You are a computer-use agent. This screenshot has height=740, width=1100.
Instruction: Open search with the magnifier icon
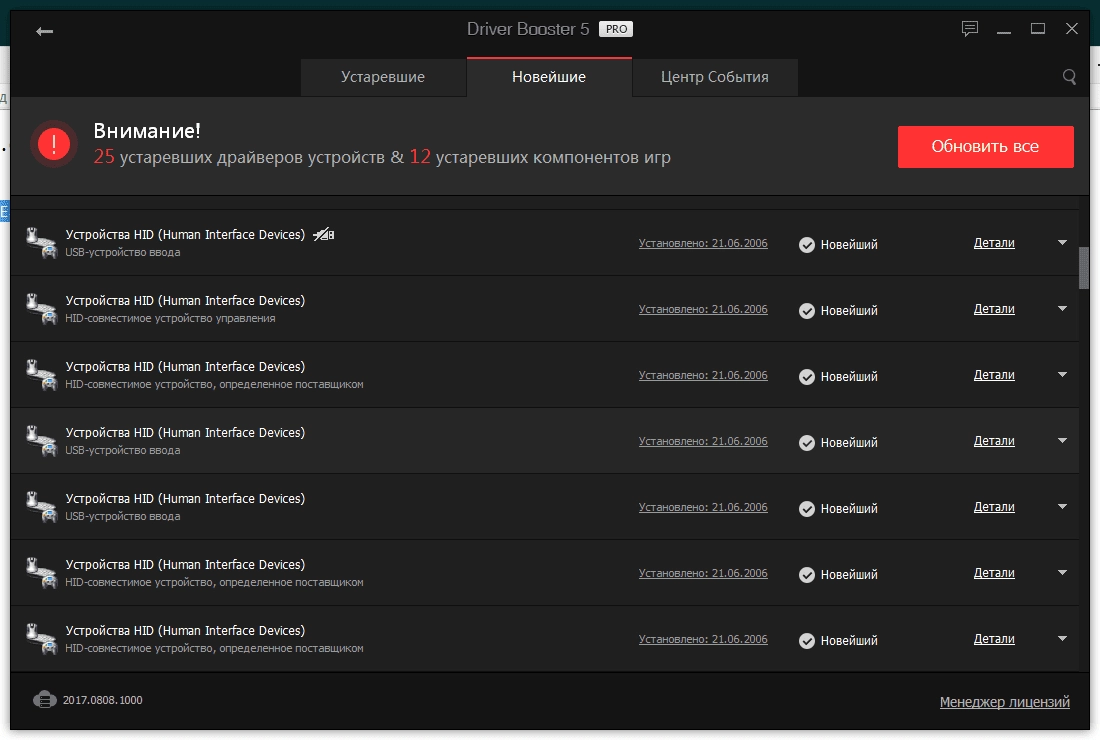coord(1069,76)
